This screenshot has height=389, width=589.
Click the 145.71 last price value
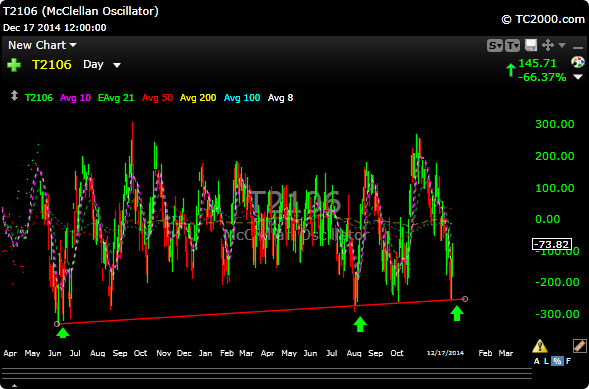point(537,63)
